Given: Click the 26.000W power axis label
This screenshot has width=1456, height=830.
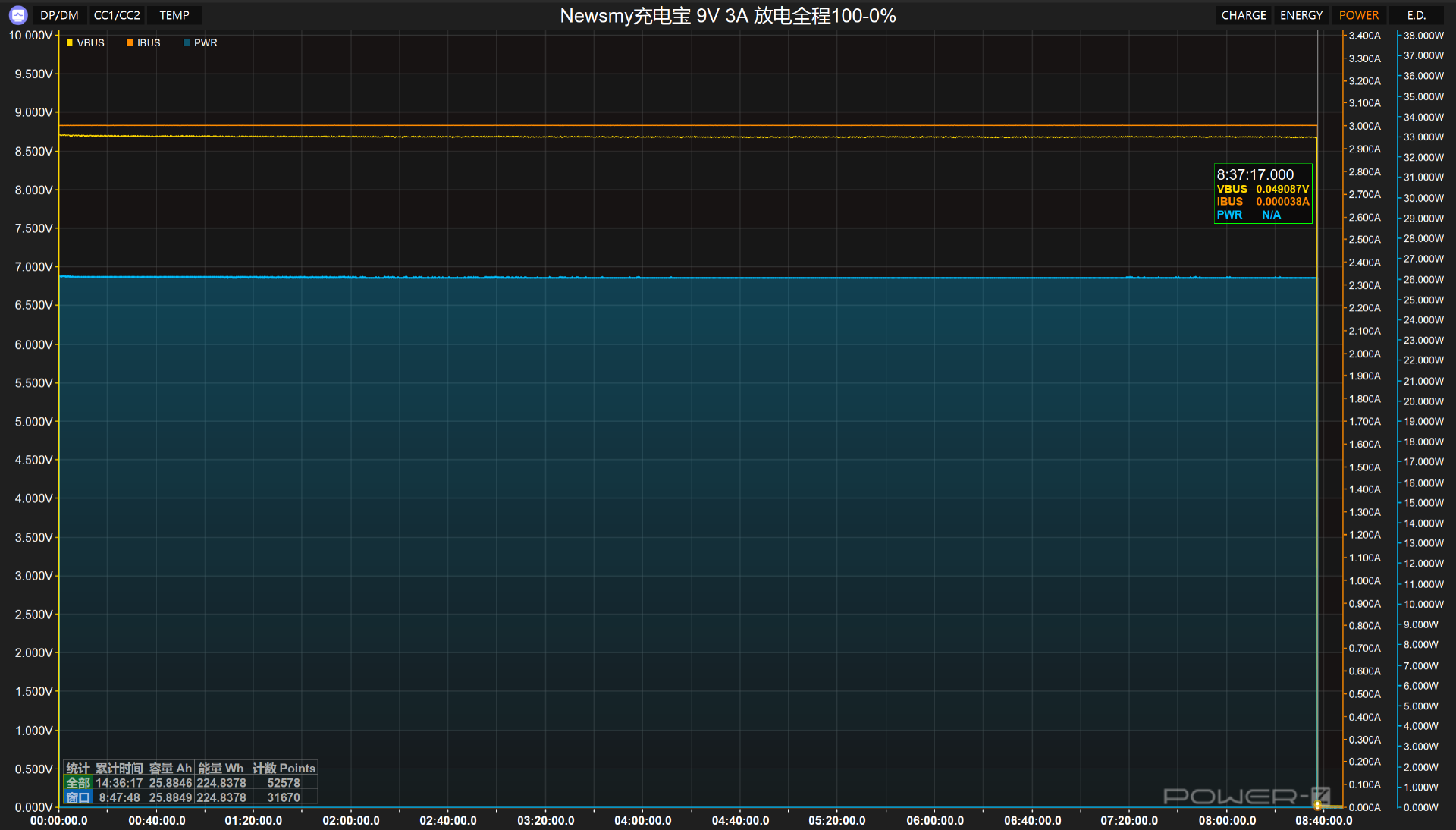Looking at the screenshot, I should click(1424, 280).
